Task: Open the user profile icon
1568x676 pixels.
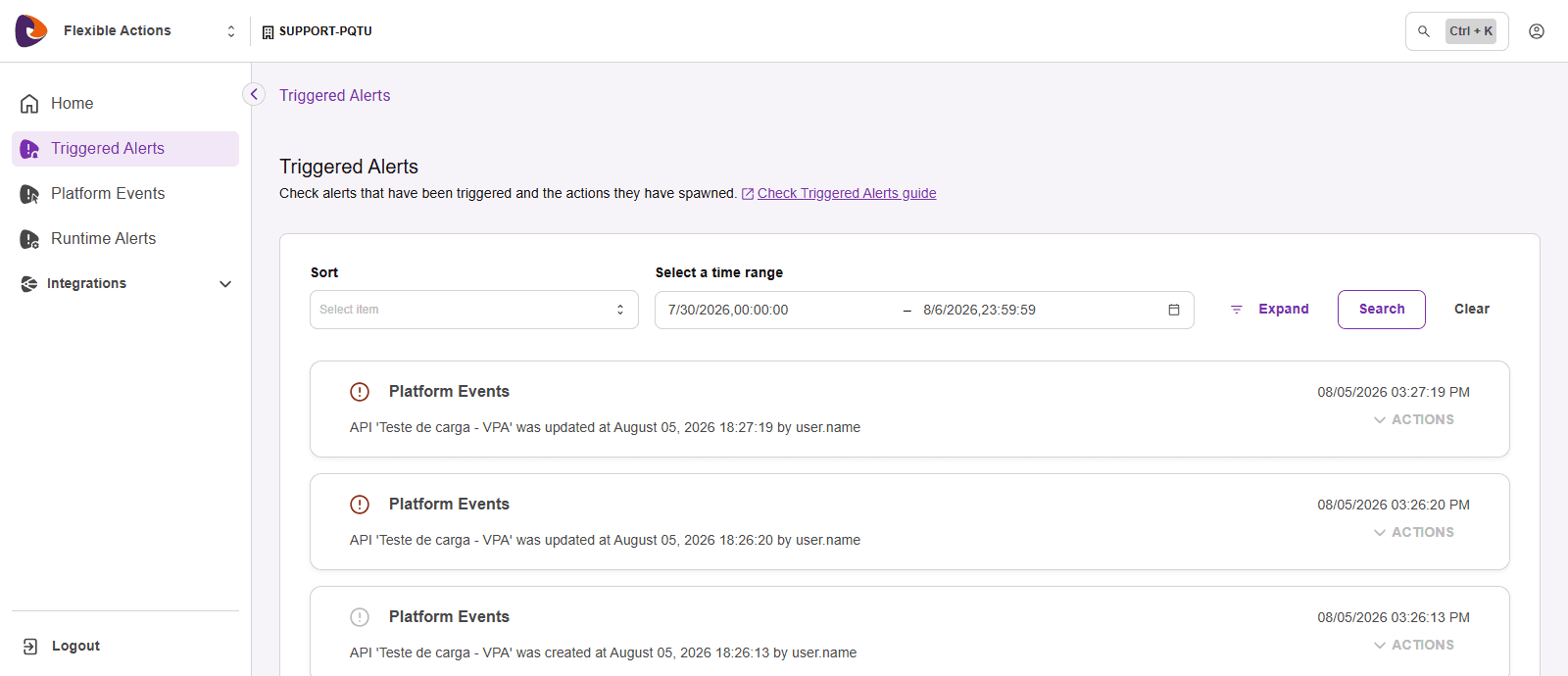Action: tap(1537, 31)
